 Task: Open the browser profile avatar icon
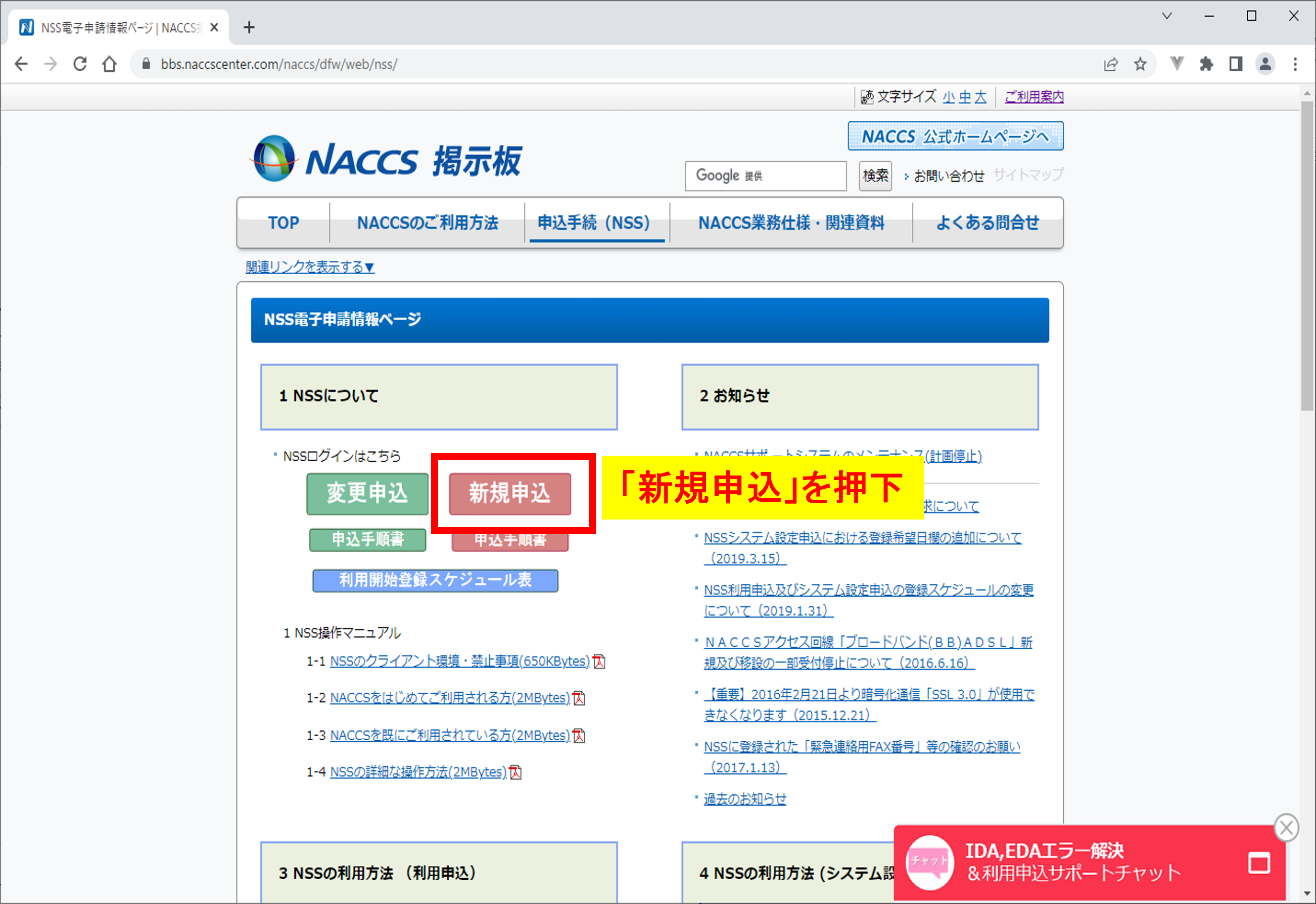[x=1265, y=64]
